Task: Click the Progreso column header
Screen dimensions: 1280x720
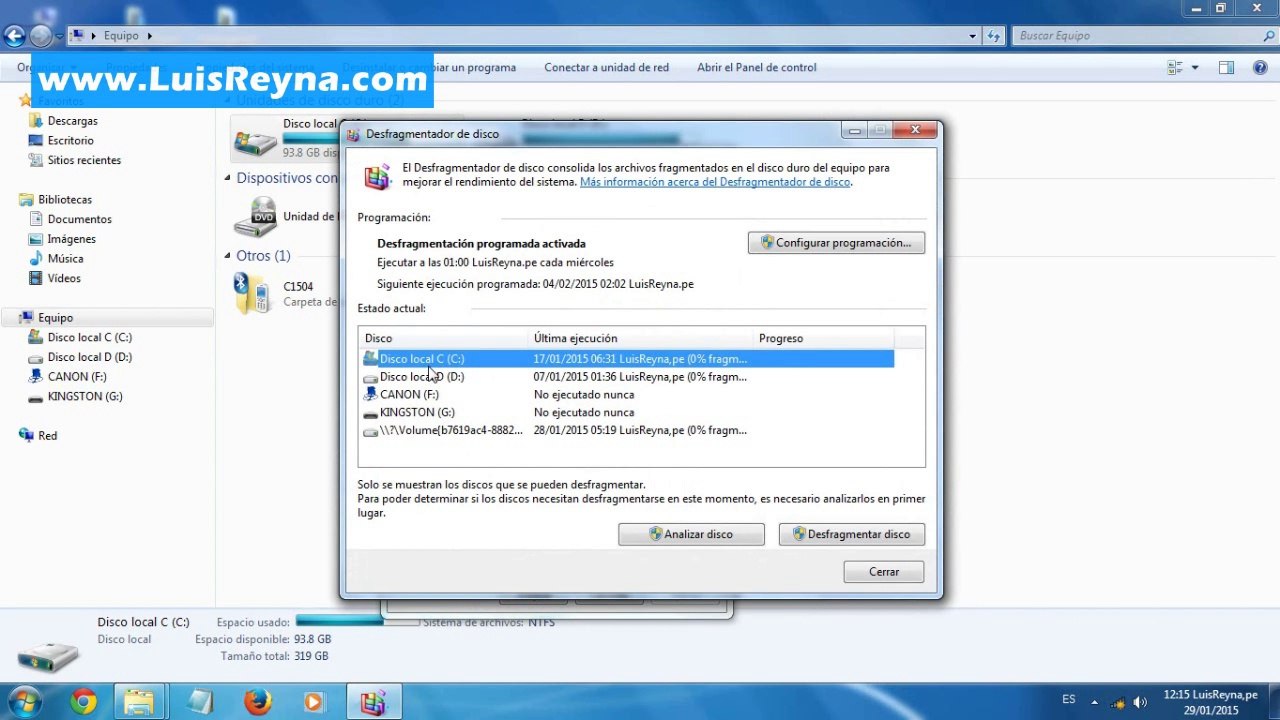Action: [x=823, y=338]
